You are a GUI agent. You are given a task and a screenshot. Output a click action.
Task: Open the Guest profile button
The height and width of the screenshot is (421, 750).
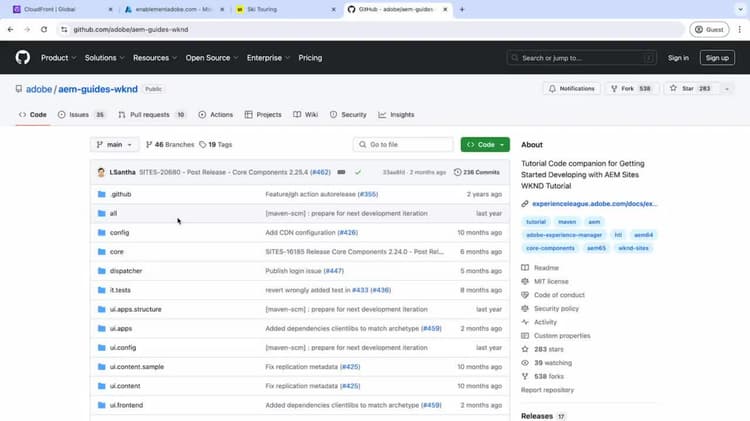(x=709, y=29)
